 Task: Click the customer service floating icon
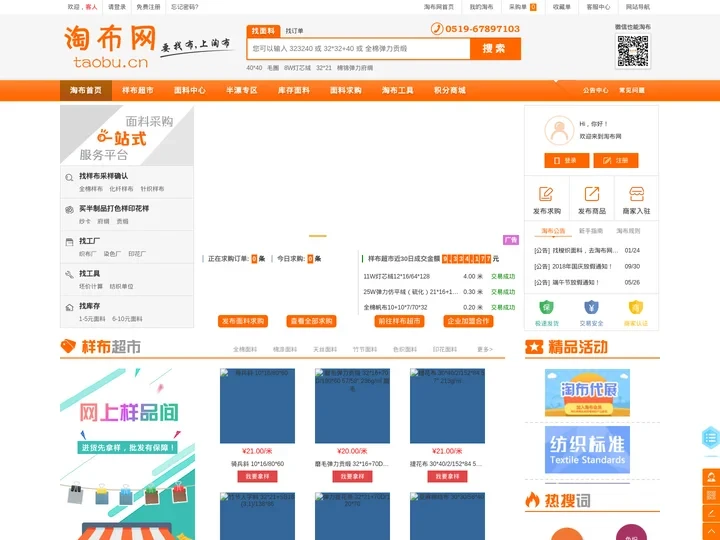point(711,478)
